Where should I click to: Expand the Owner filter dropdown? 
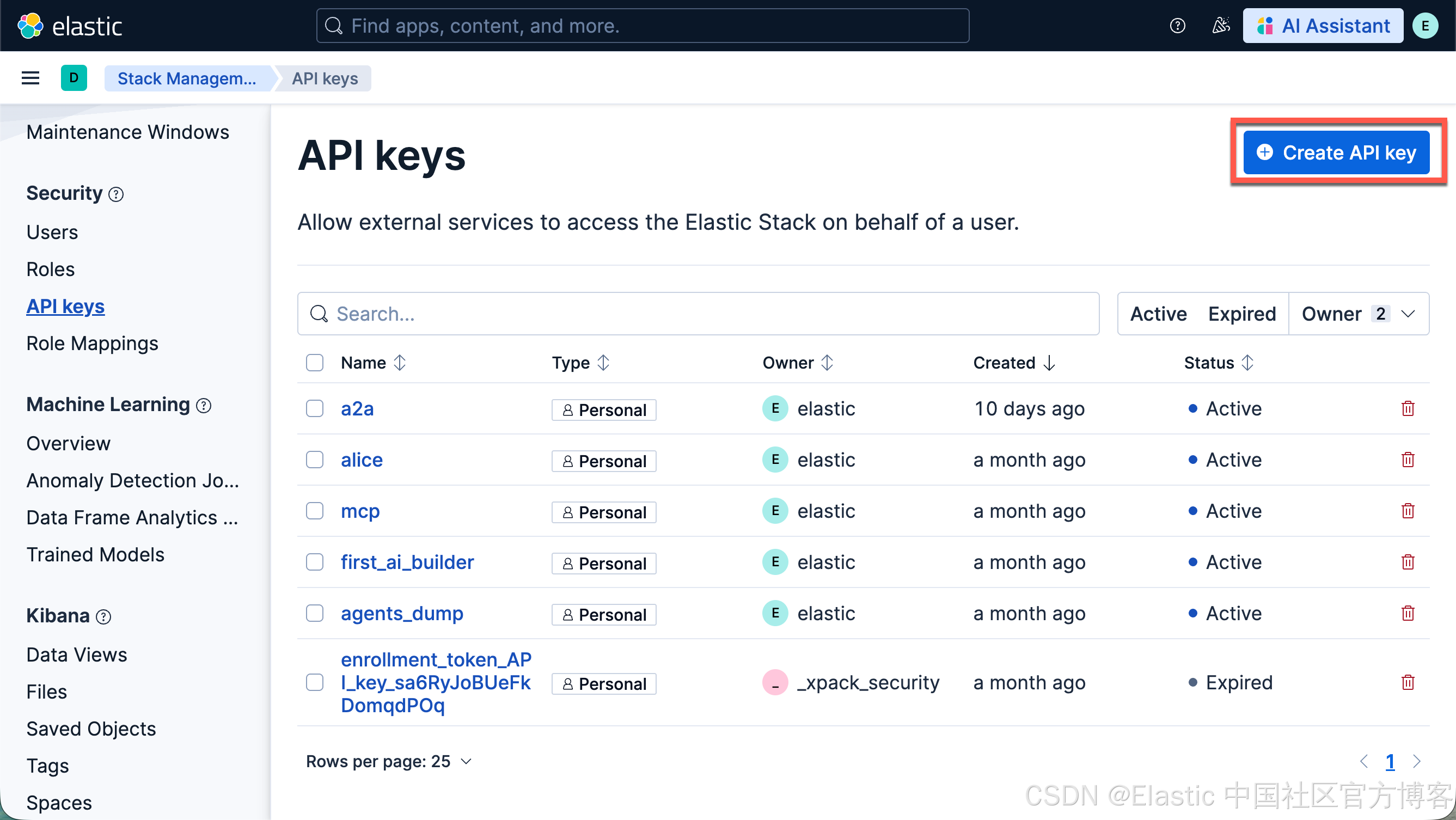(1357, 314)
